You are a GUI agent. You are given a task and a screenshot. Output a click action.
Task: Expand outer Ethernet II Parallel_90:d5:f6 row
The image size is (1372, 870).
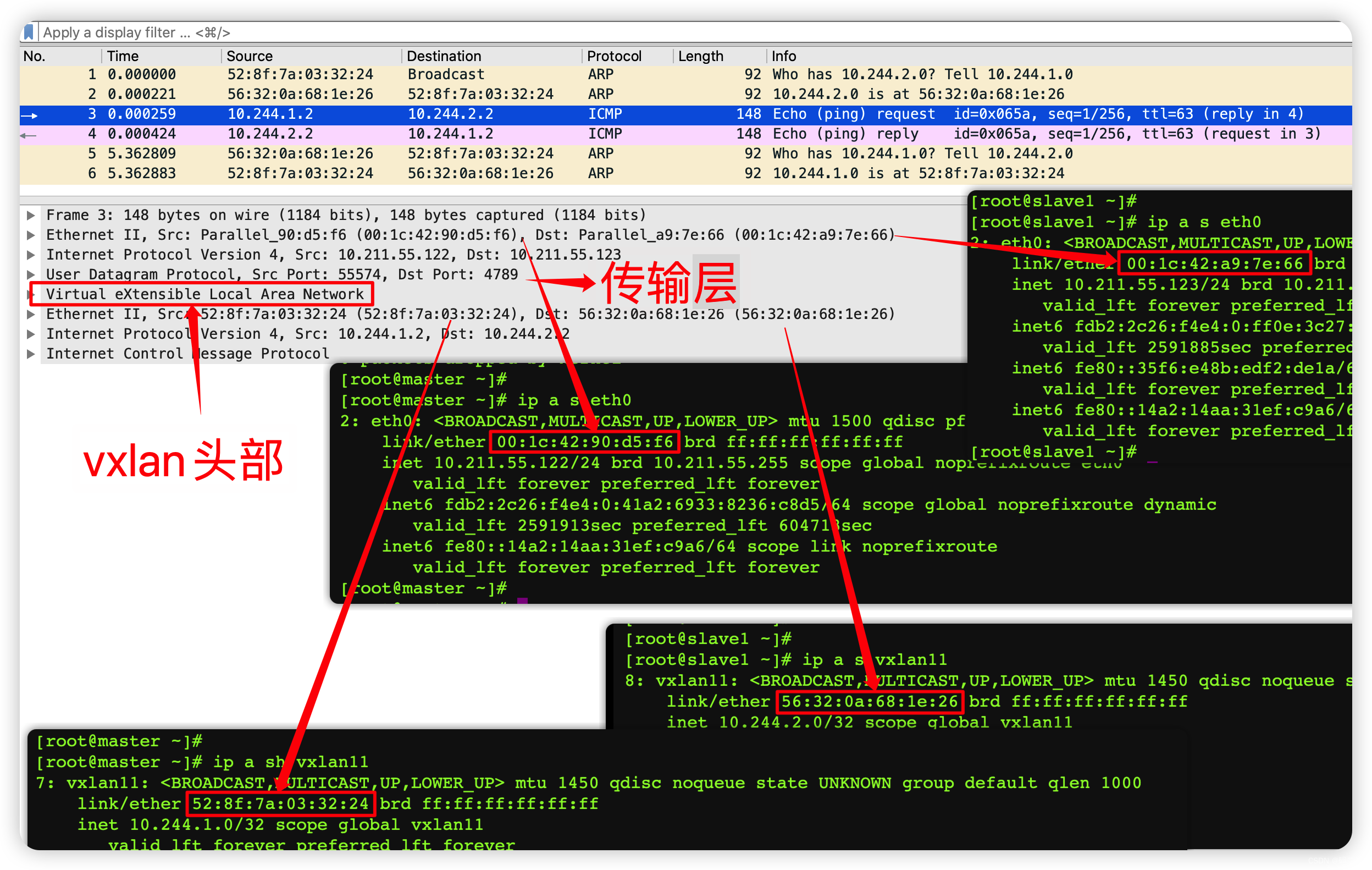point(31,235)
